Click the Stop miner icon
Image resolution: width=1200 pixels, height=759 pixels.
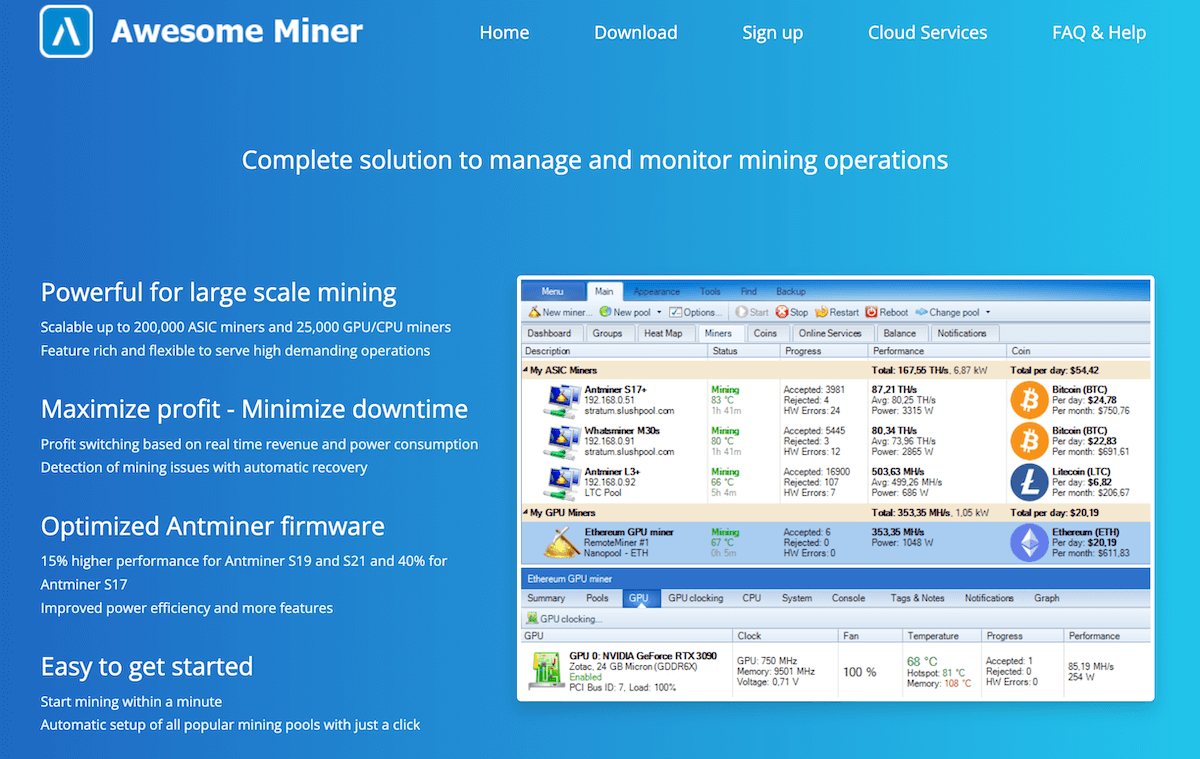[x=782, y=311]
